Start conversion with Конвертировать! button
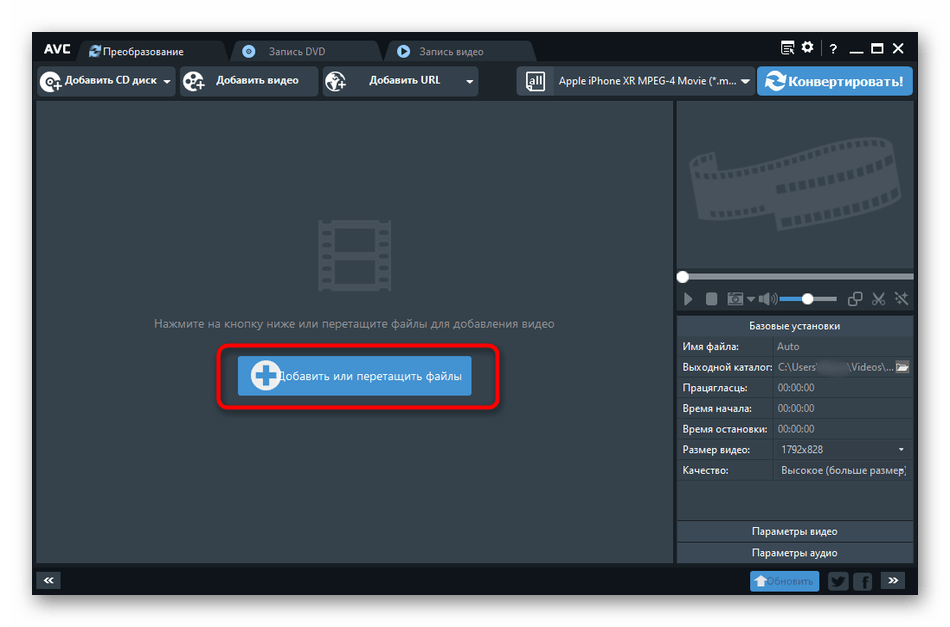Viewport: 950px width, 627px height. coord(834,81)
